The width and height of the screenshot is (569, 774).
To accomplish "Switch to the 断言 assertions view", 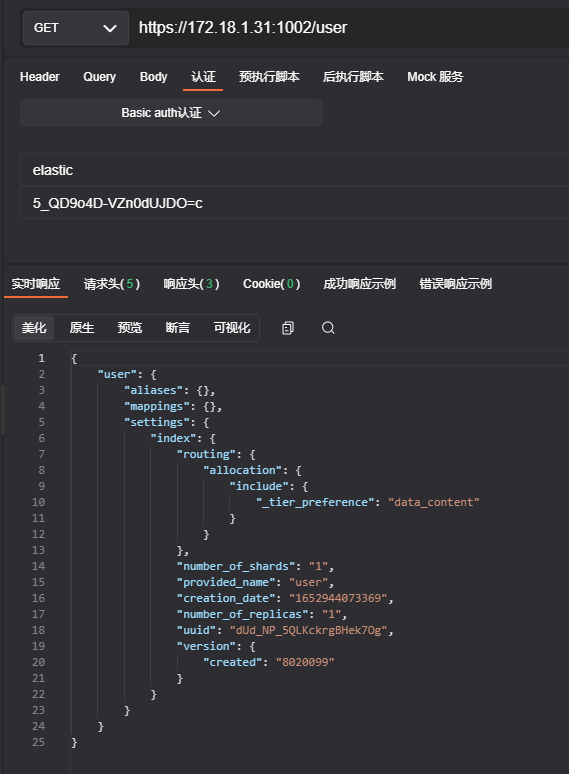I will point(177,328).
